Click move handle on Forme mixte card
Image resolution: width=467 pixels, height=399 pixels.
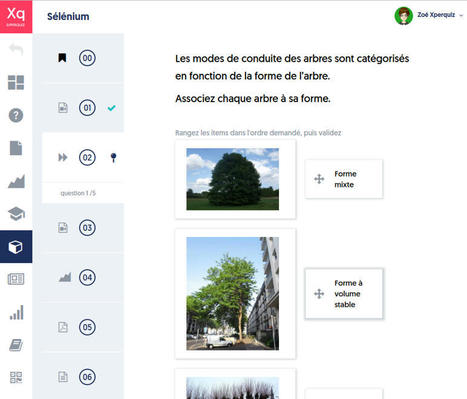click(x=319, y=179)
